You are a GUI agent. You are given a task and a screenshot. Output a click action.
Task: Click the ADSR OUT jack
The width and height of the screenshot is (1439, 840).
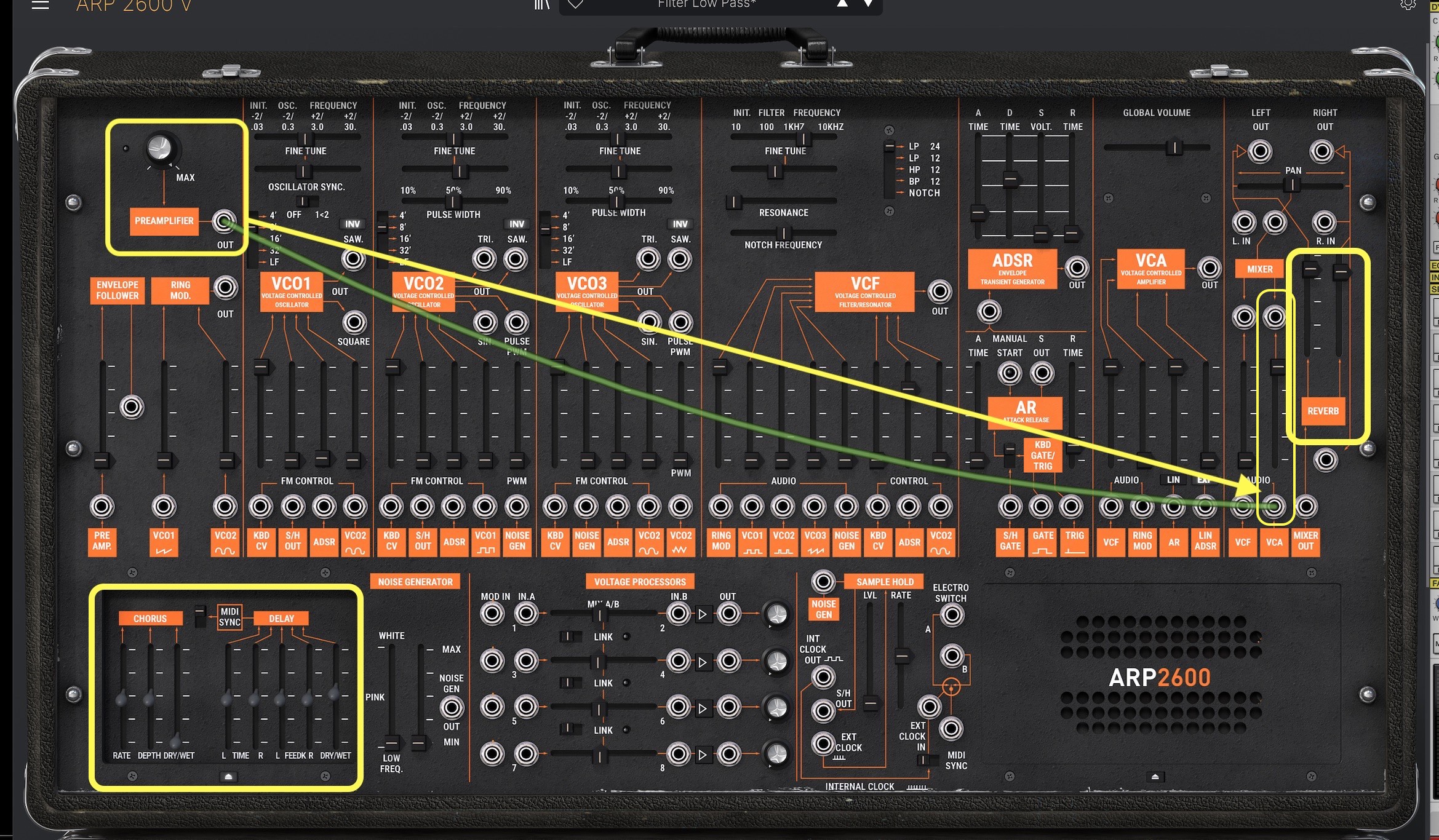point(1077,267)
